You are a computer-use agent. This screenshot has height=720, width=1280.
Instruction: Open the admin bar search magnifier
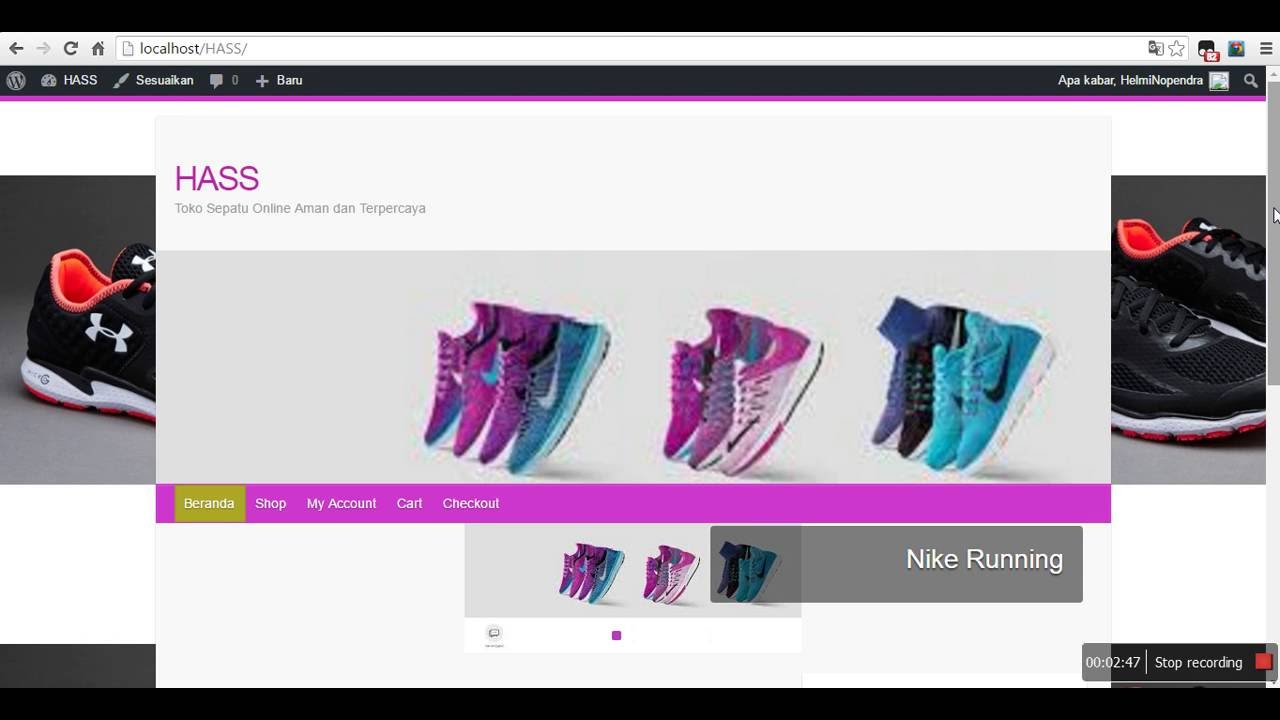click(1251, 81)
